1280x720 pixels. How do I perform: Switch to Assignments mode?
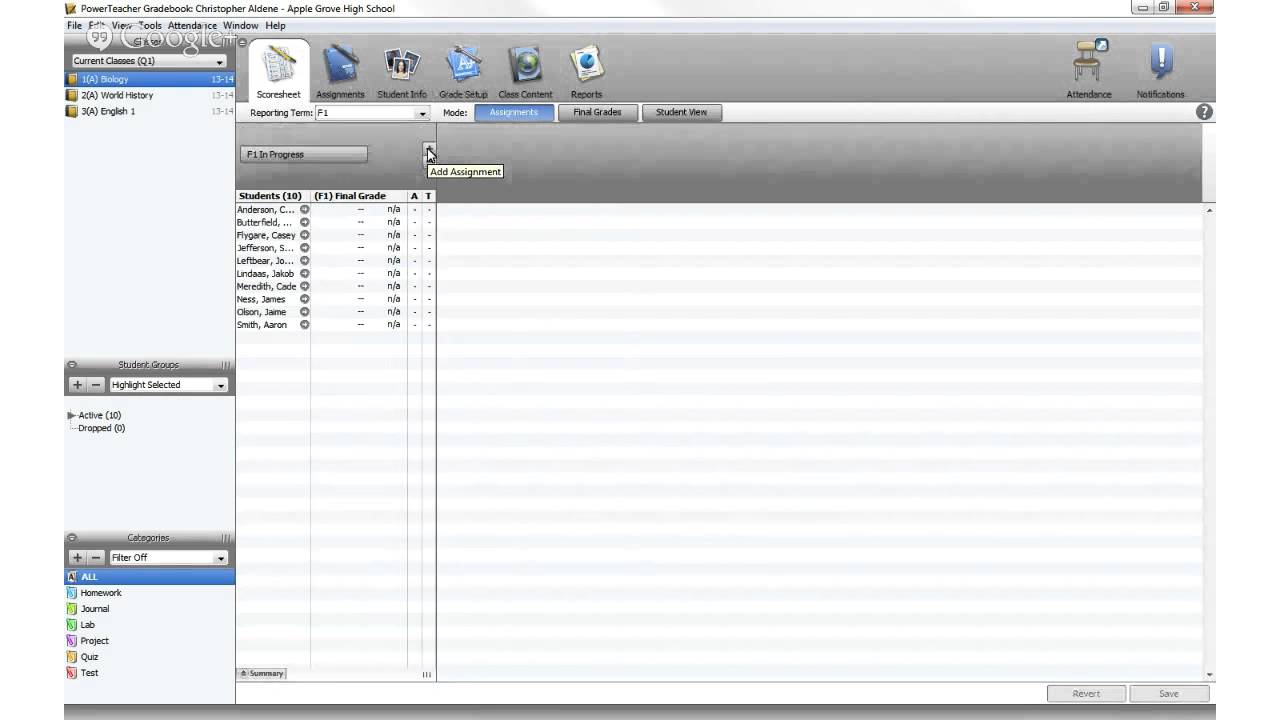tap(514, 112)
